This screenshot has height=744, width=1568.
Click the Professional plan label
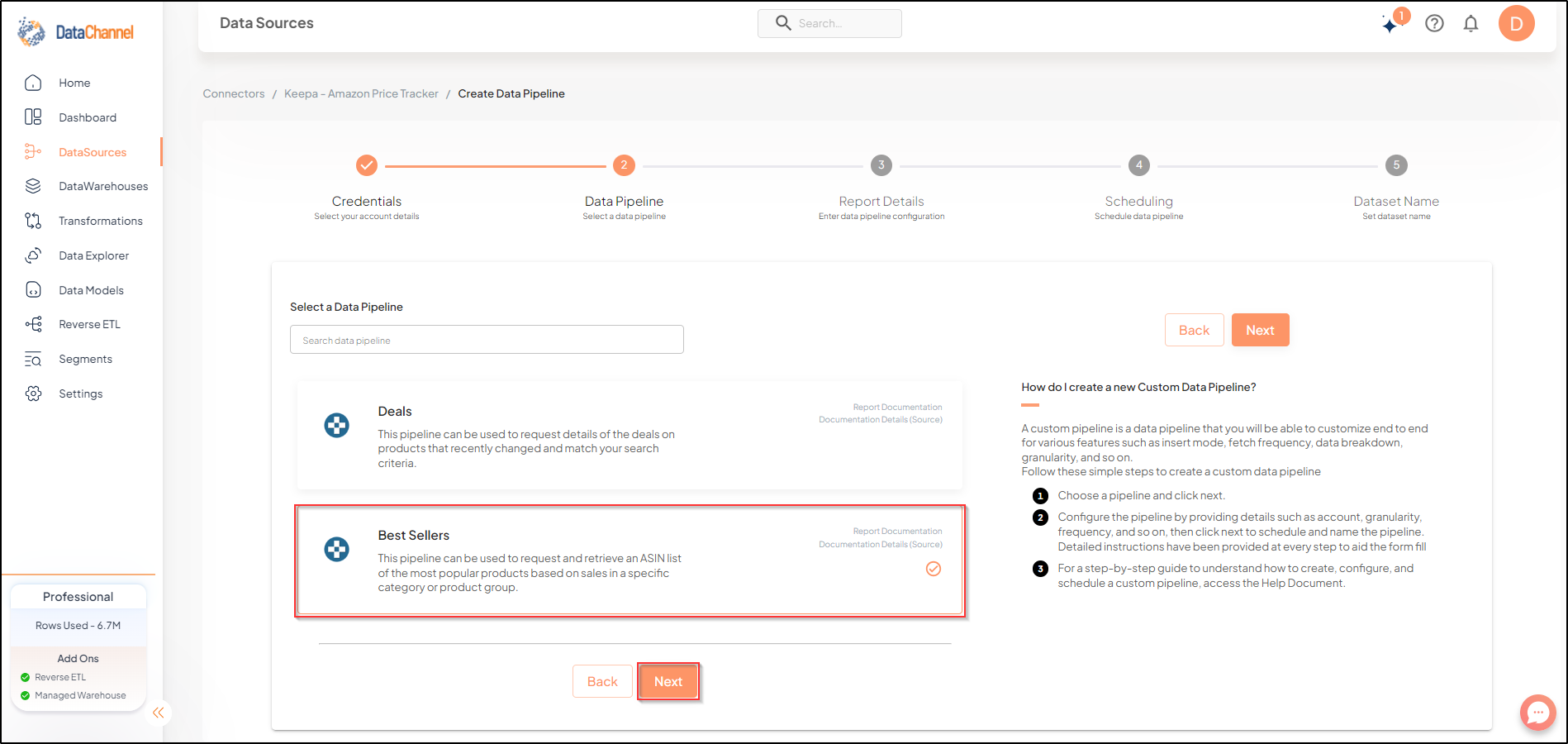point(78,597)
